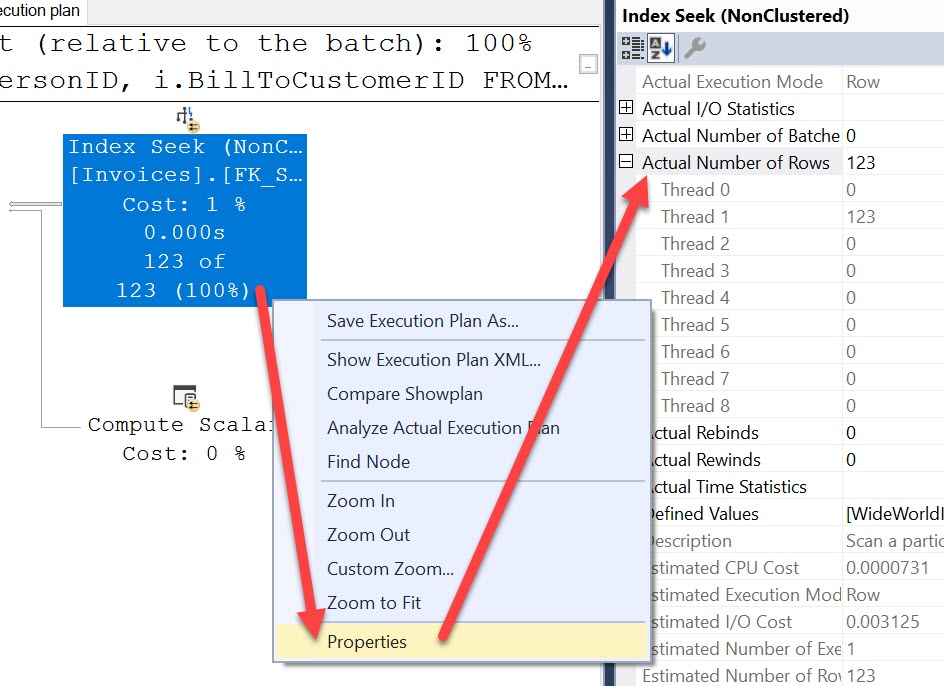Screen dimensions: 944x686
Task: Select the Thread 6 row
Action: pyautogui.click(x=797, y=351)
